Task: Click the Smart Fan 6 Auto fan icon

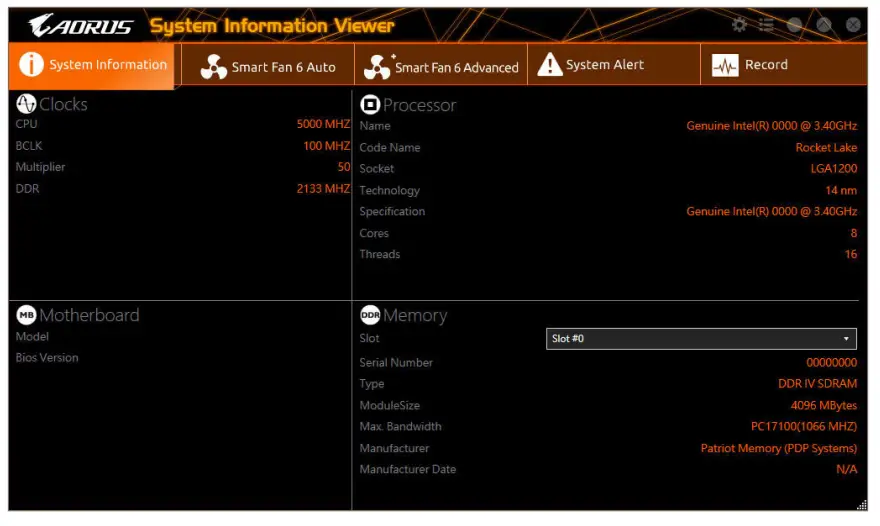Action: pos(213,67)
